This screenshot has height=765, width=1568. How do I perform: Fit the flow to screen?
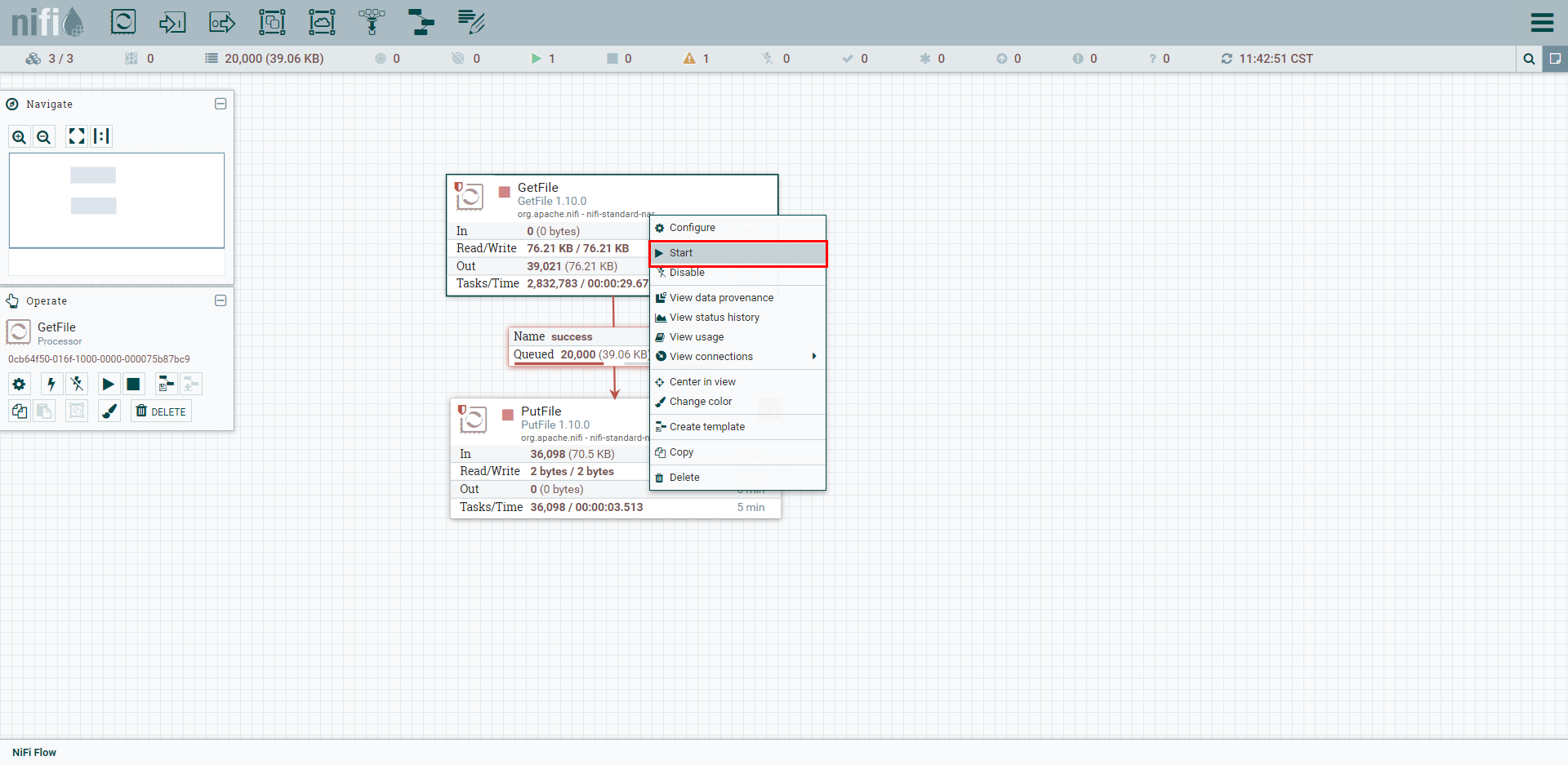[x=77, y=136]
